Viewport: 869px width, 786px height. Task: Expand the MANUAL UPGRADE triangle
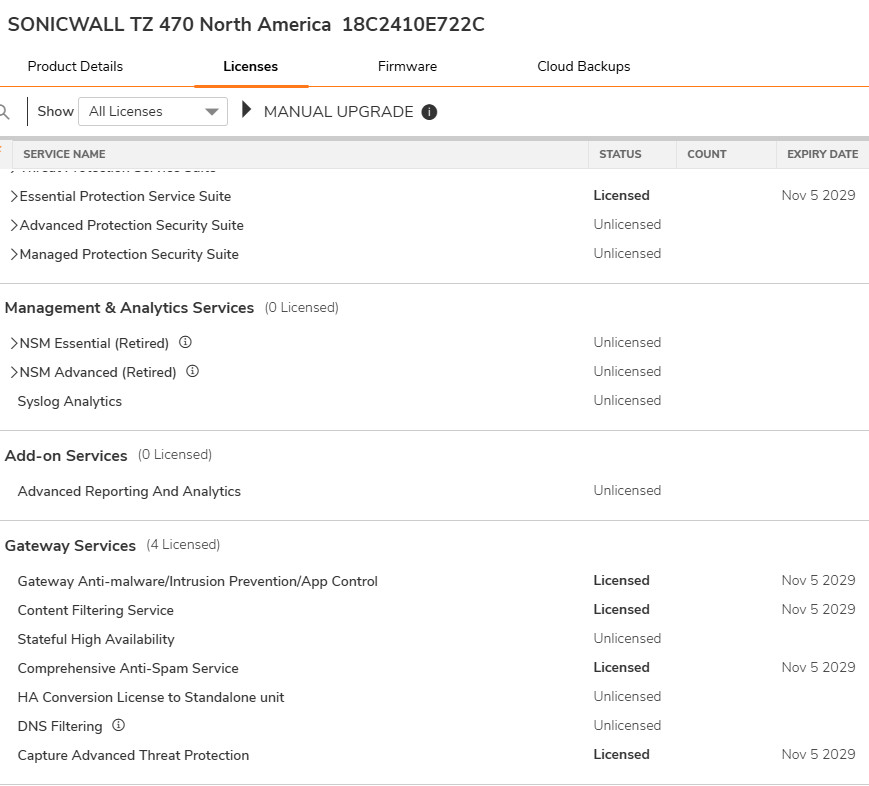pyautogui.click(x=247, y=110)
